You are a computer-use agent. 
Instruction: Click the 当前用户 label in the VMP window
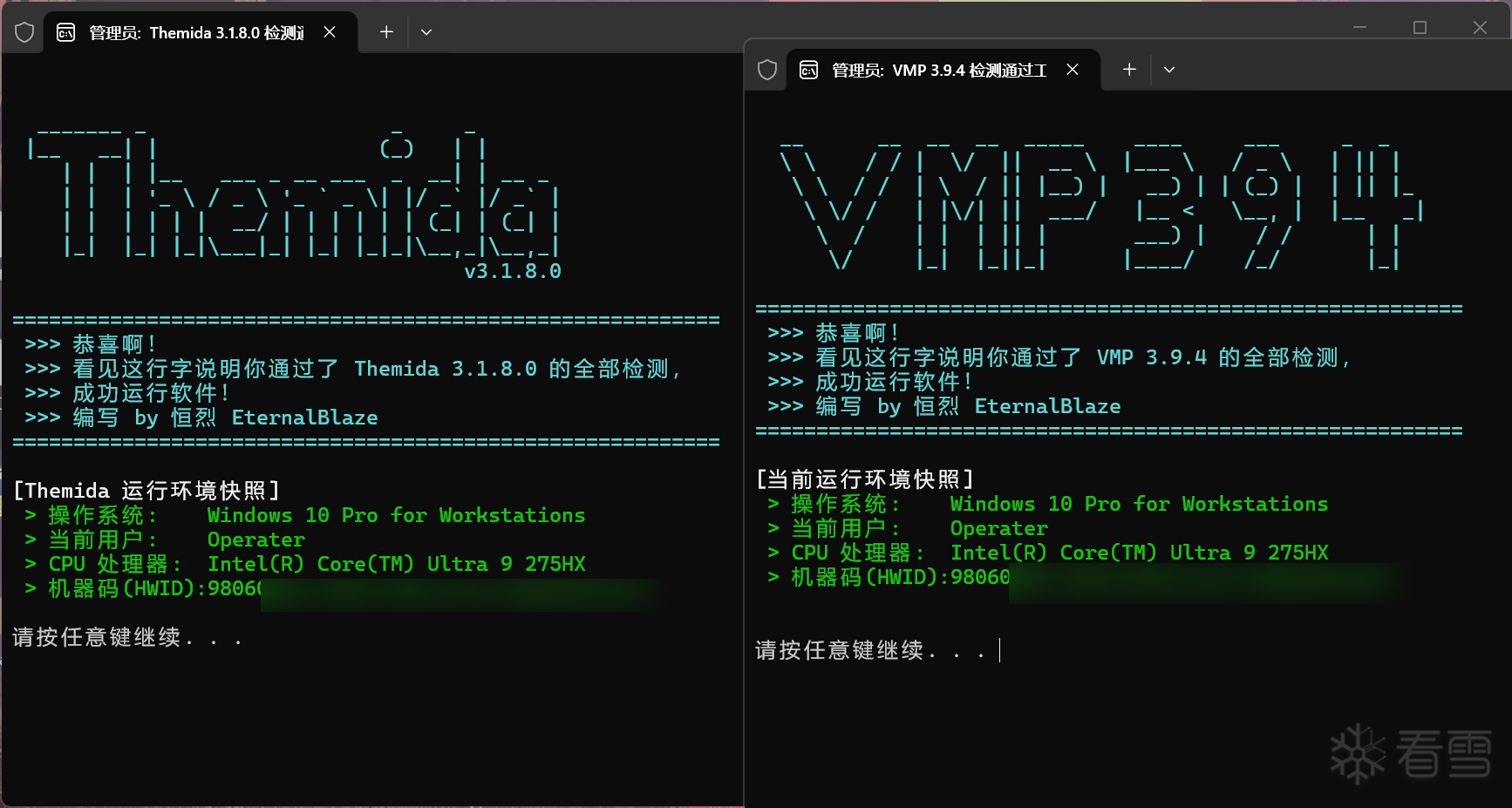click(845, 528)
